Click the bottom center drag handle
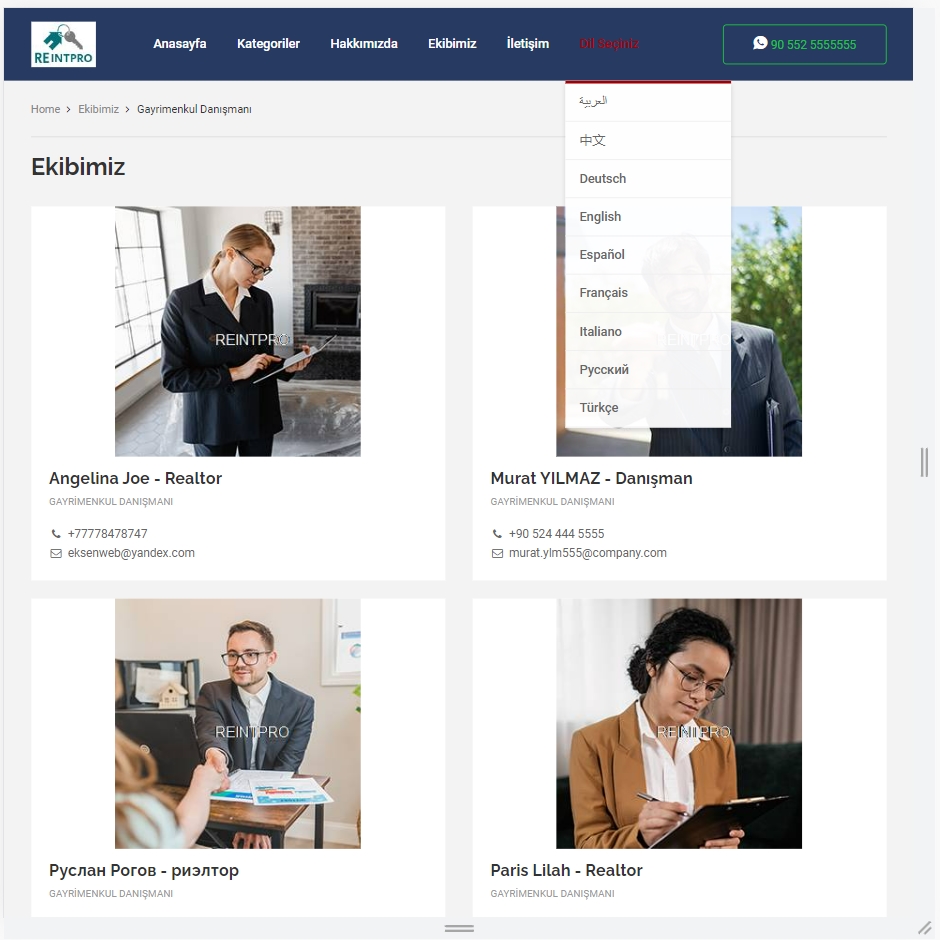Image resolution: width=940 pixels, height=940 pixels. click(x=459, y=928)
